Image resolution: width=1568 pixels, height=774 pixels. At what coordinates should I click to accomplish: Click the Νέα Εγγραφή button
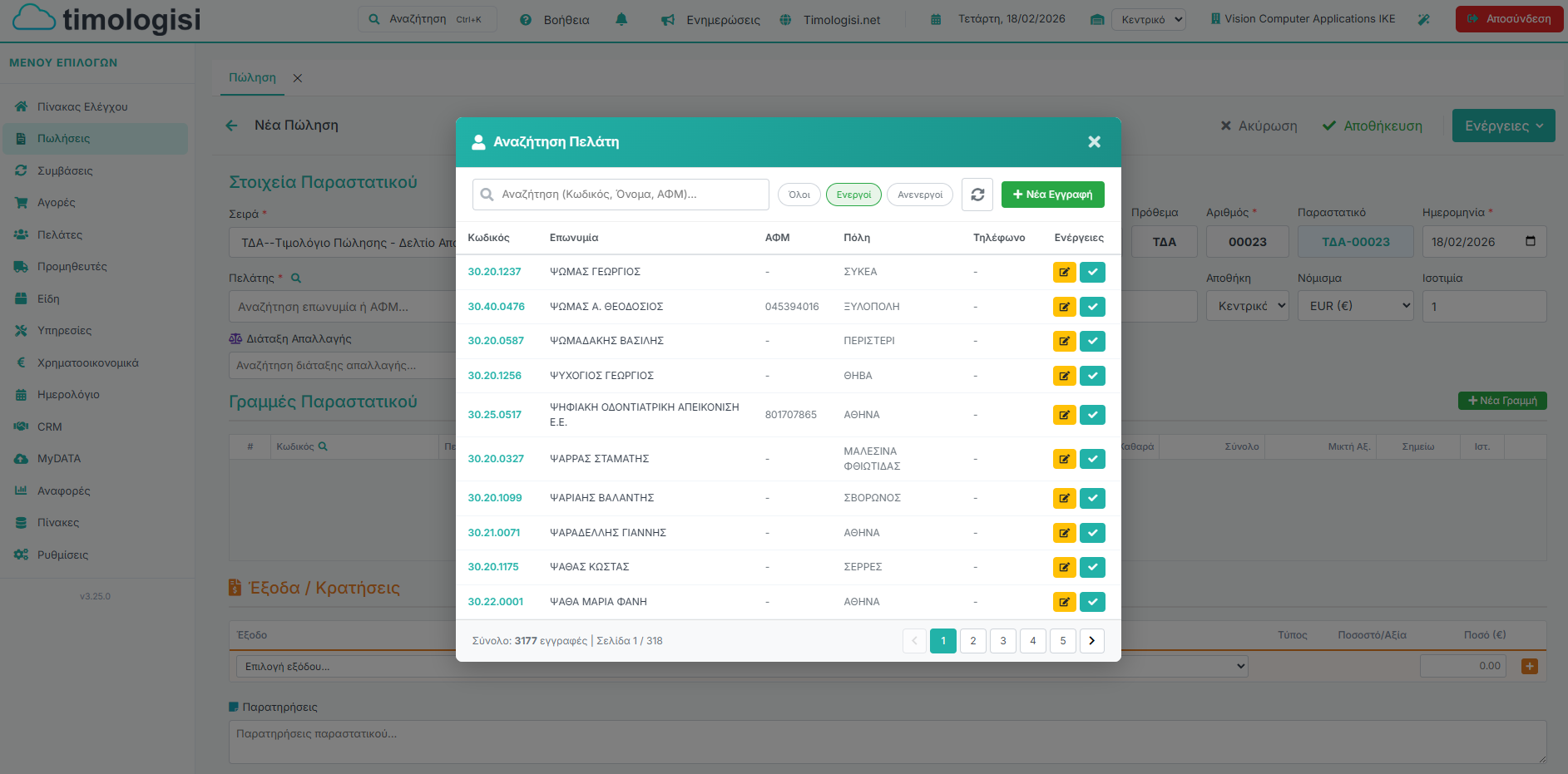click(1052, 195)
